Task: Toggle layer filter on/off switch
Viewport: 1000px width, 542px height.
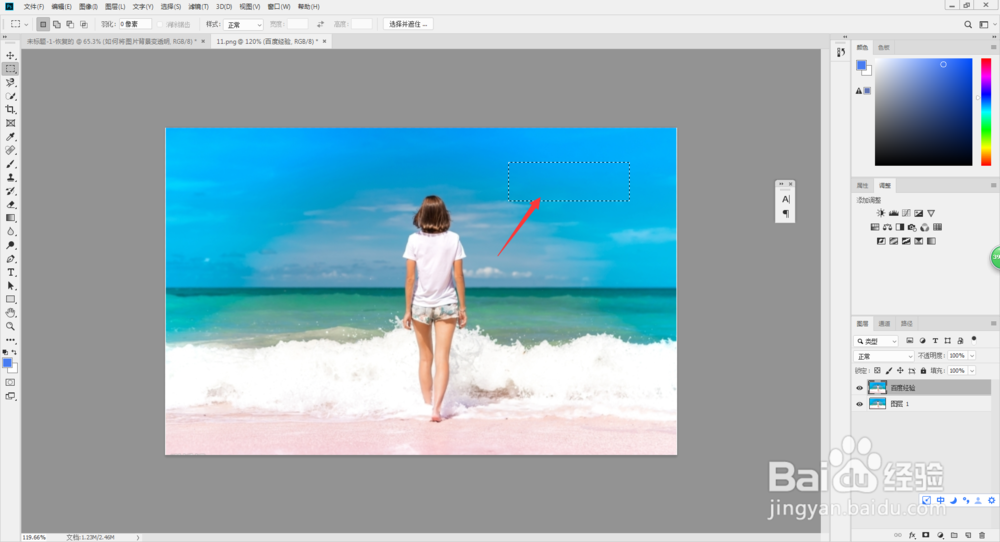Action: pos(974,340)
